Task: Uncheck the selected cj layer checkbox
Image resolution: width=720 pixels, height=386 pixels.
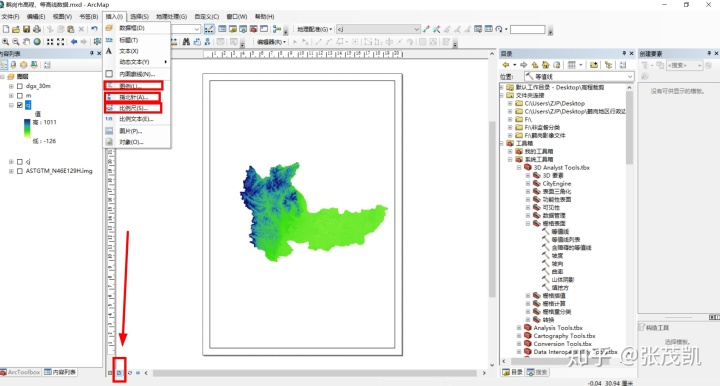Action: [20, 105]
